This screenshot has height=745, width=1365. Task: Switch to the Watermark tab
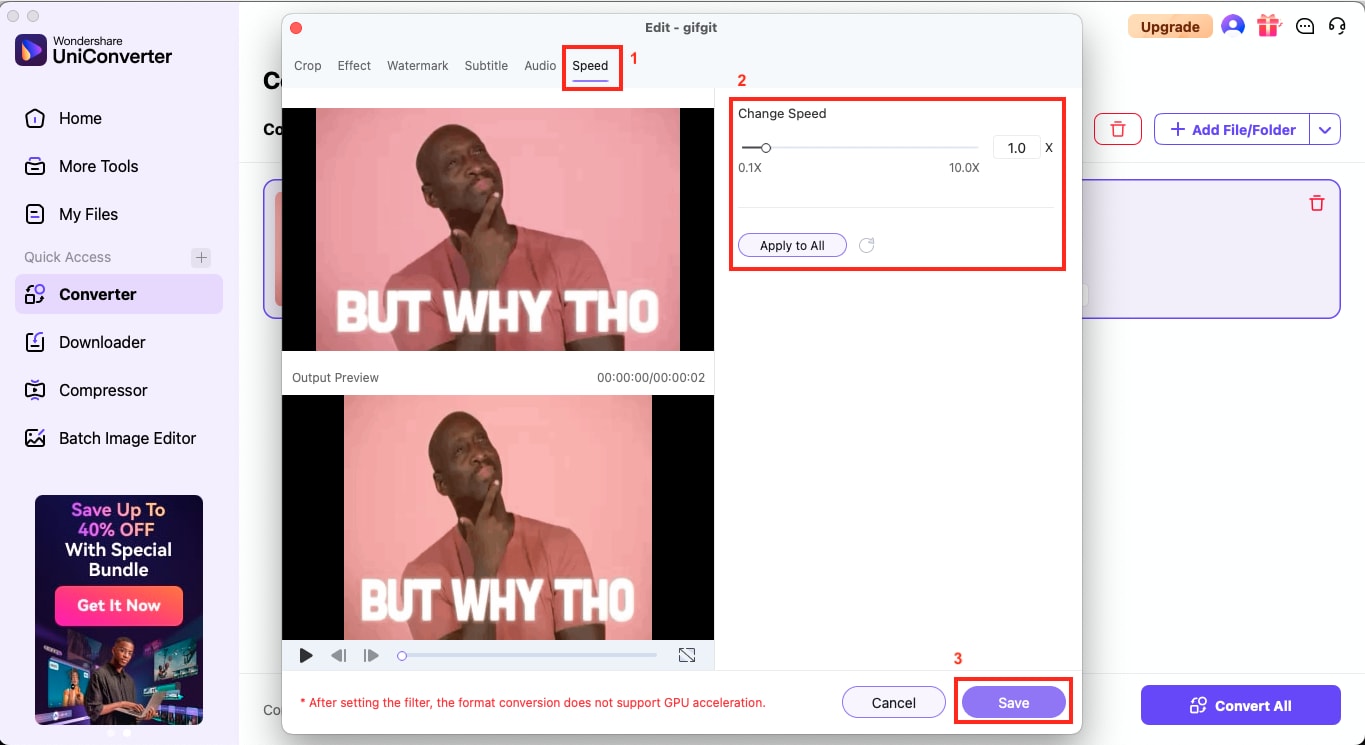[418, 65]
